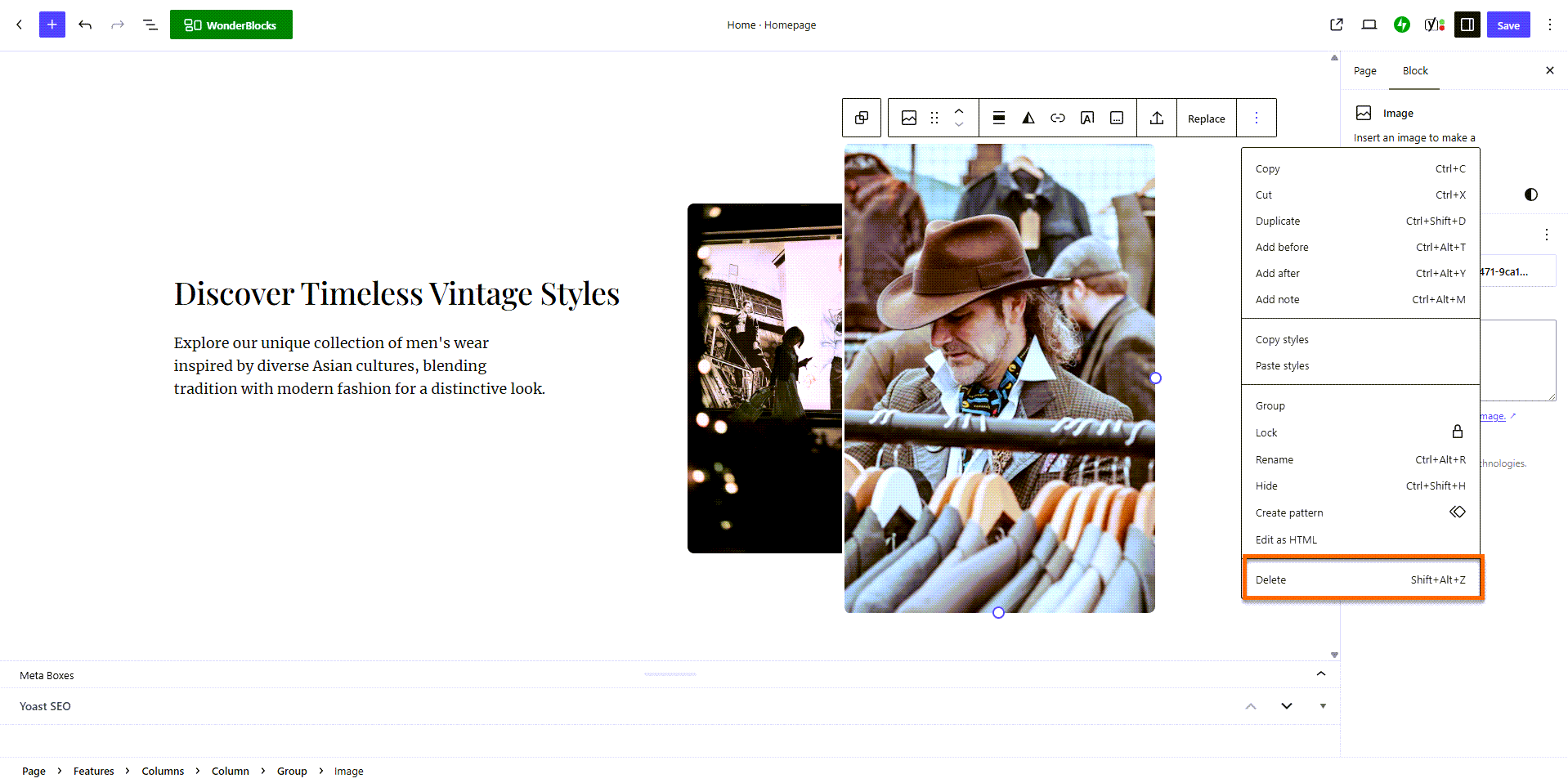Screen dimensions: 1568x783
Task: Select the dark storefront image thumbnail
Action: click(764, 378)
